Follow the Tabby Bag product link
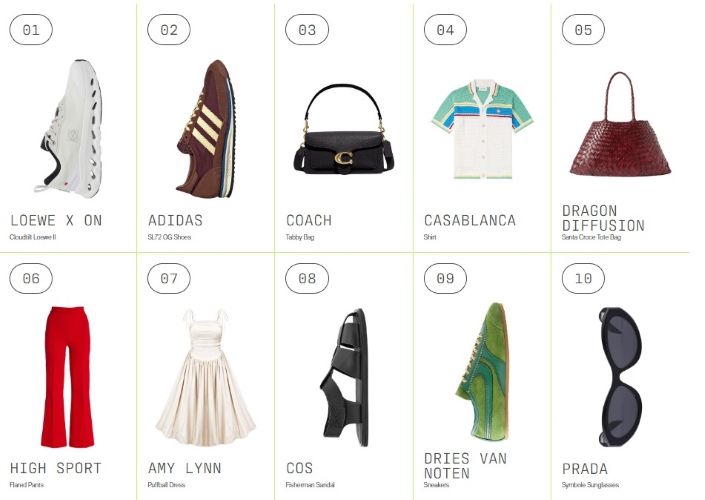705x500 pixels. pos(299,237)
